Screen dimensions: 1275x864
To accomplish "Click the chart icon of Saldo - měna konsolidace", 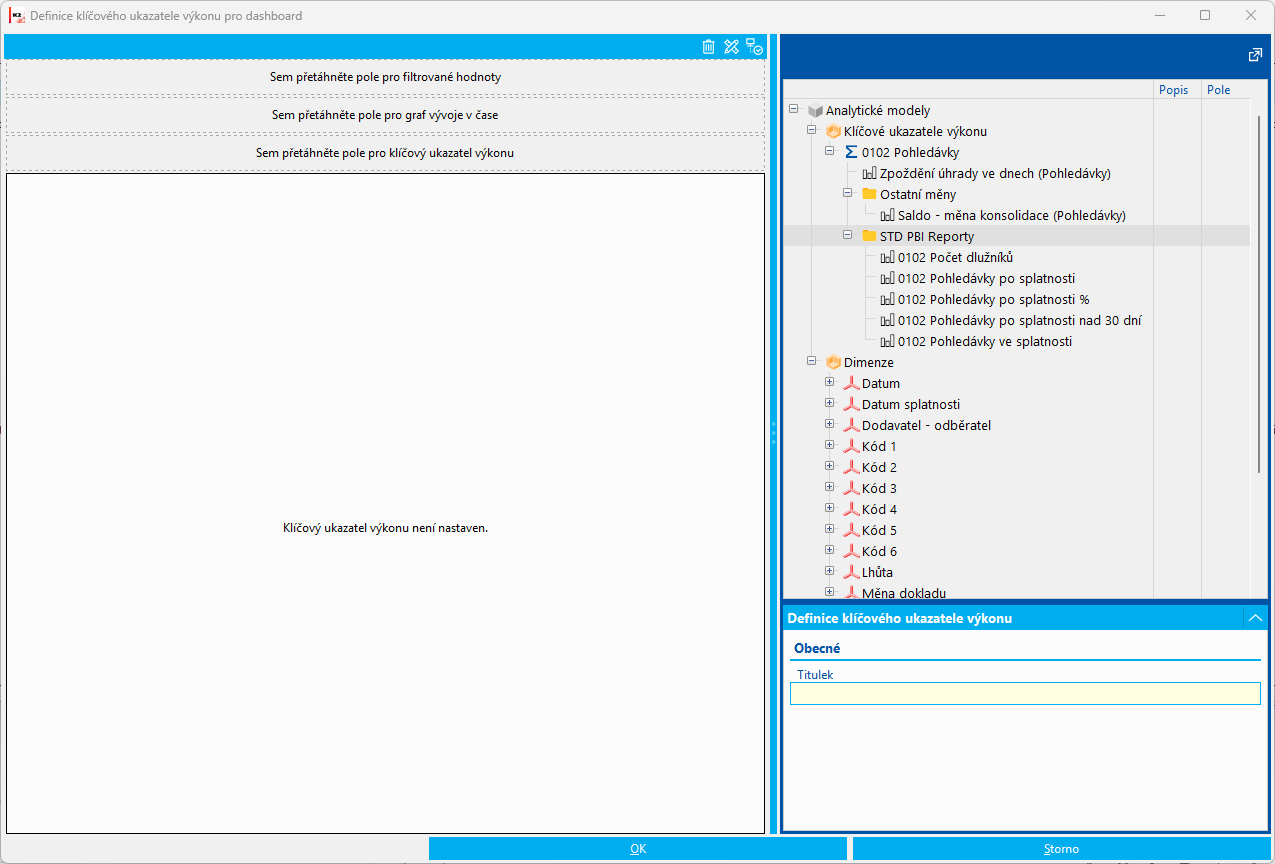I will coord(888,216).
